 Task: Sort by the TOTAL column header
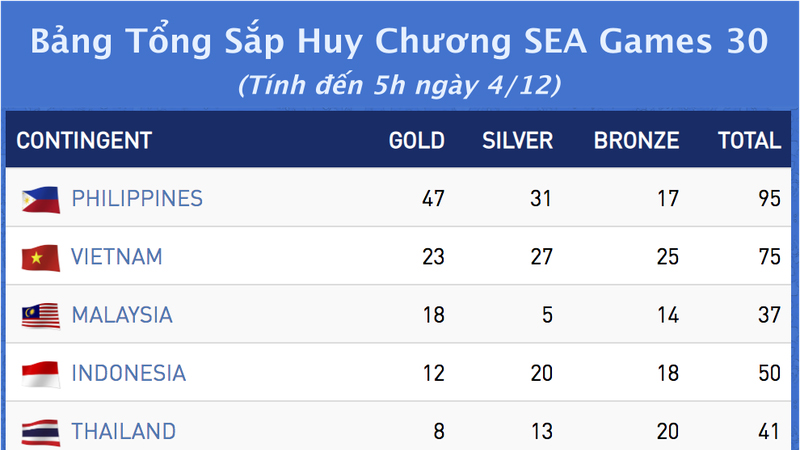click(749, 140)
